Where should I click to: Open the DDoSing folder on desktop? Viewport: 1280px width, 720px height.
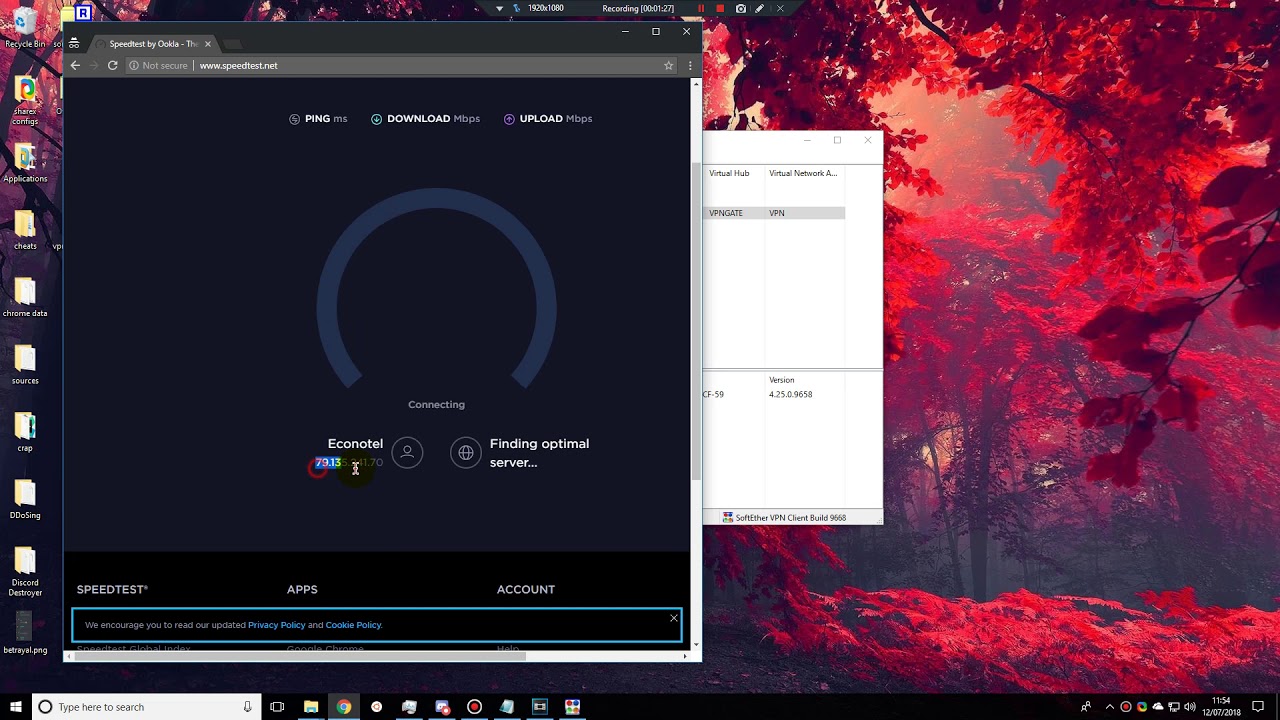[x=25, y=500]
